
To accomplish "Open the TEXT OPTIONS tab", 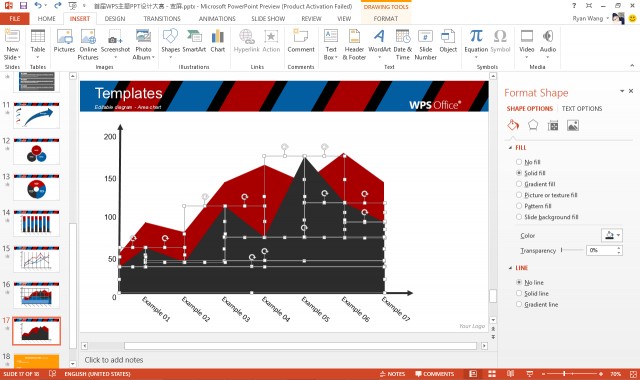I will pos(582,109).
